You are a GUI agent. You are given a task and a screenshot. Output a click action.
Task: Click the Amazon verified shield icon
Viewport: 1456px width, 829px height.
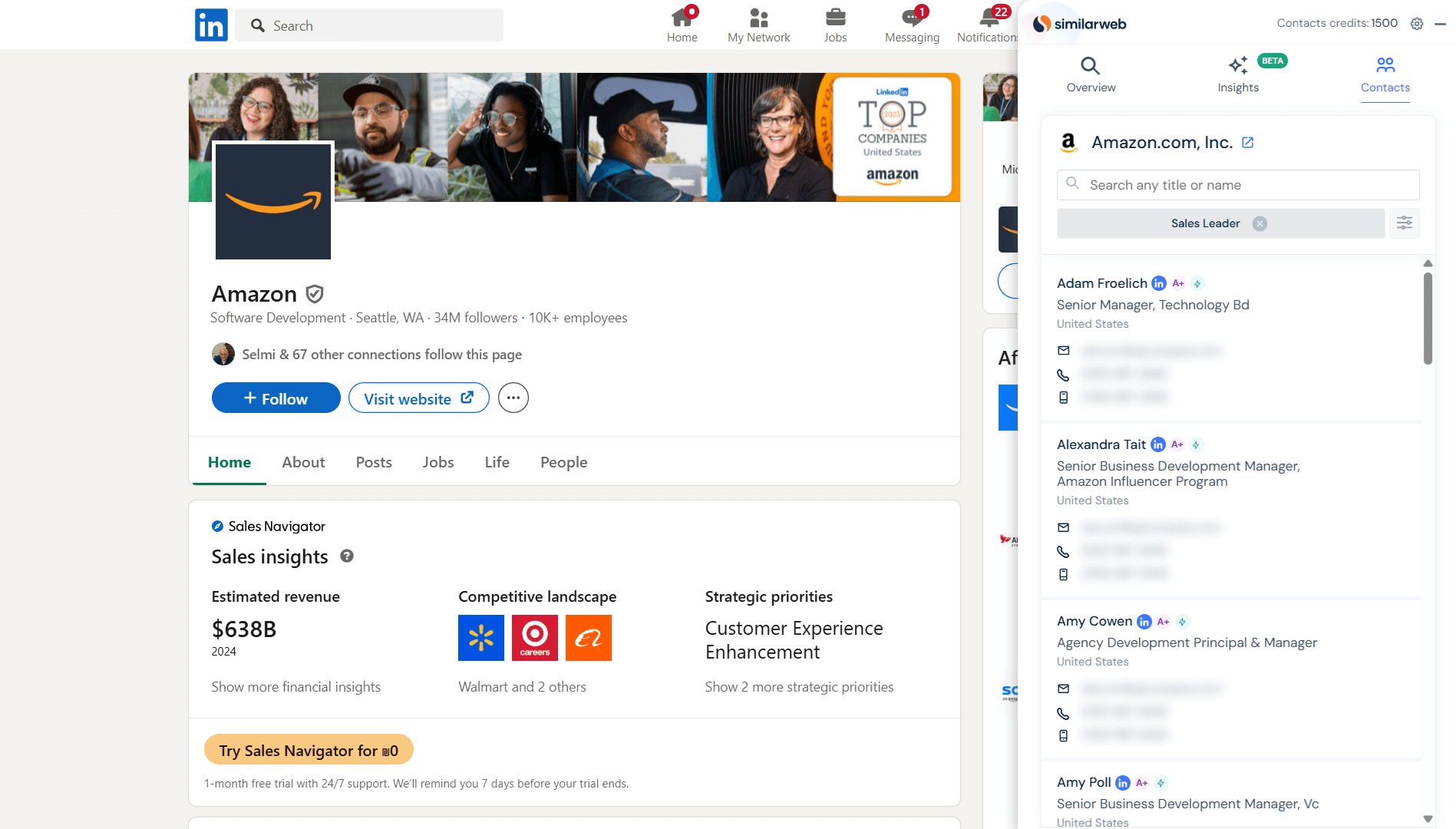pos(315,294)
